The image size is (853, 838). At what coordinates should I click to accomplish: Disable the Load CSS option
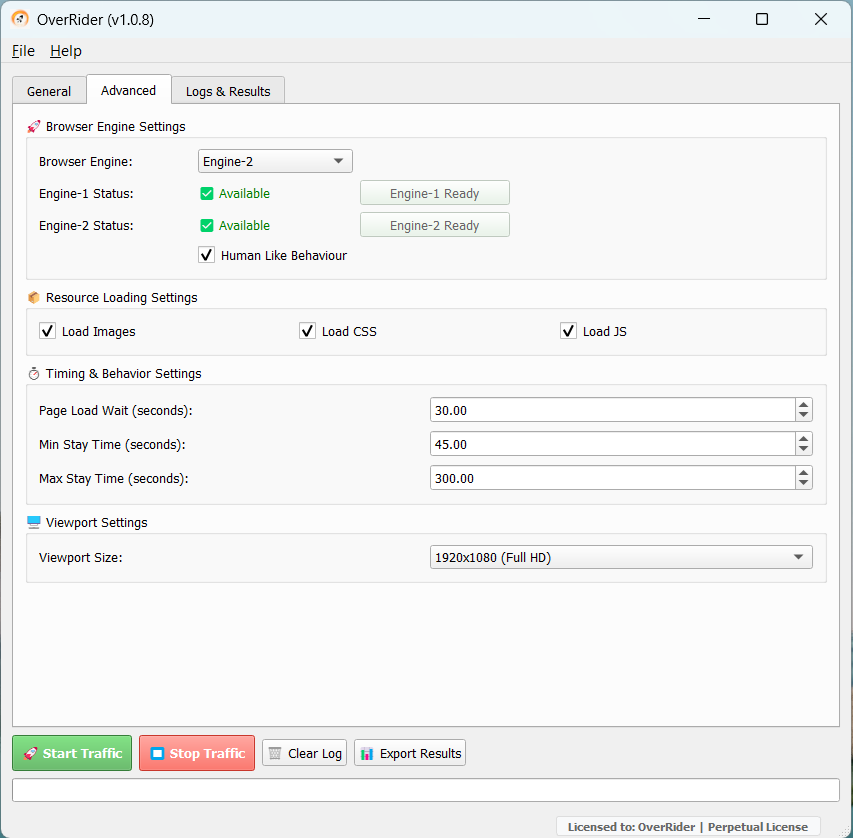point(308,331)
